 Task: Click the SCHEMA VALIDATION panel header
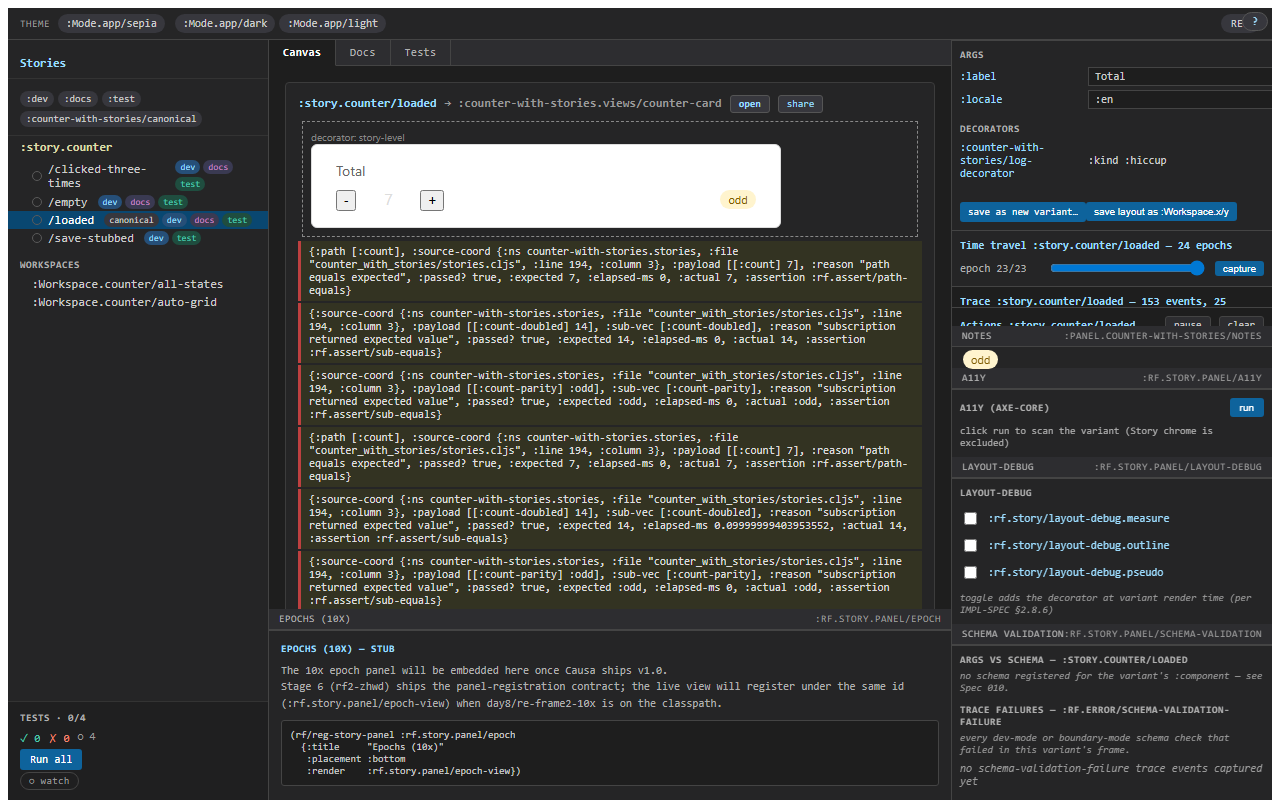[x=1112, y=634]
